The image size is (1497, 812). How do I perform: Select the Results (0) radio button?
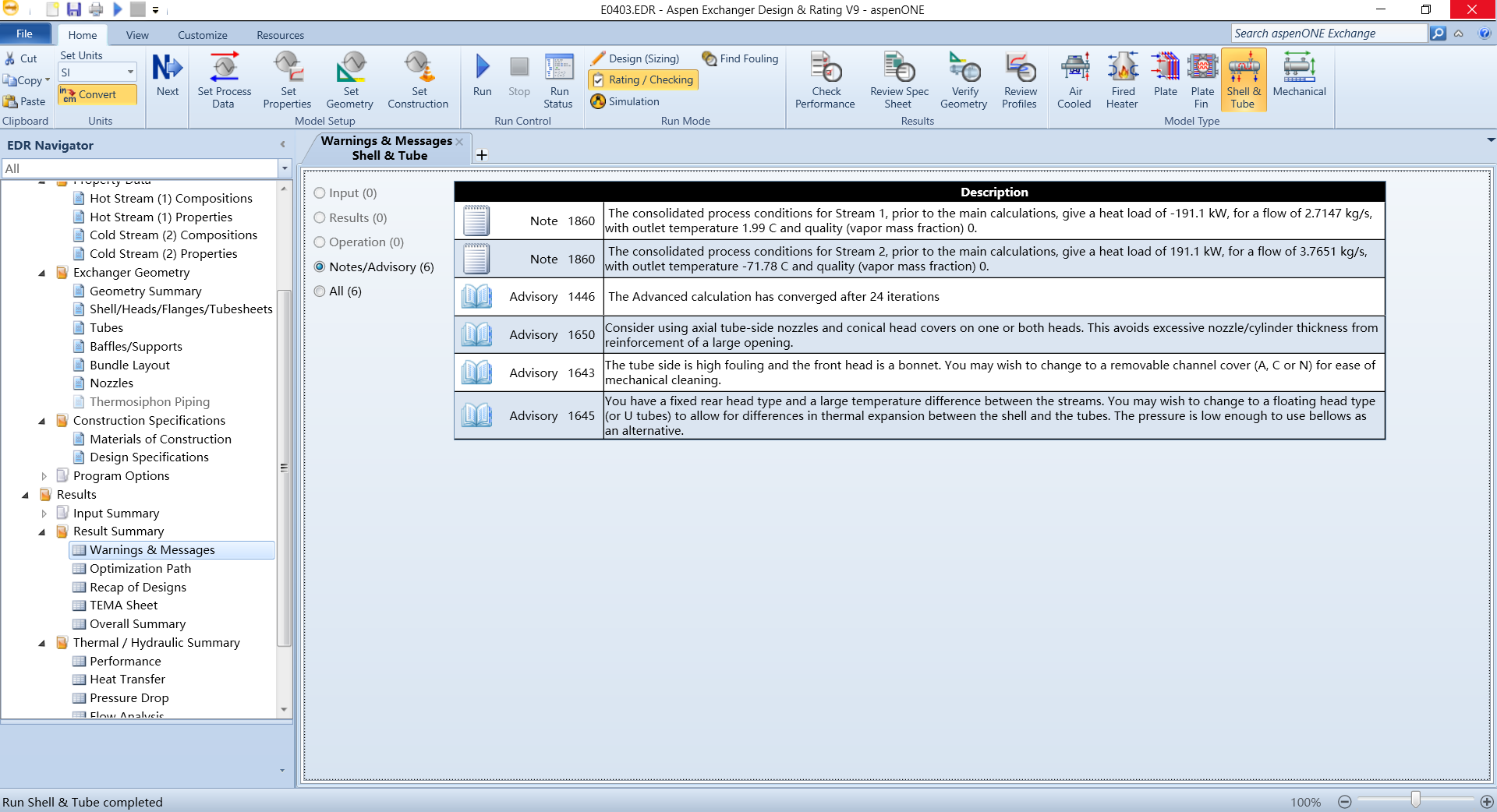(320, 218)
